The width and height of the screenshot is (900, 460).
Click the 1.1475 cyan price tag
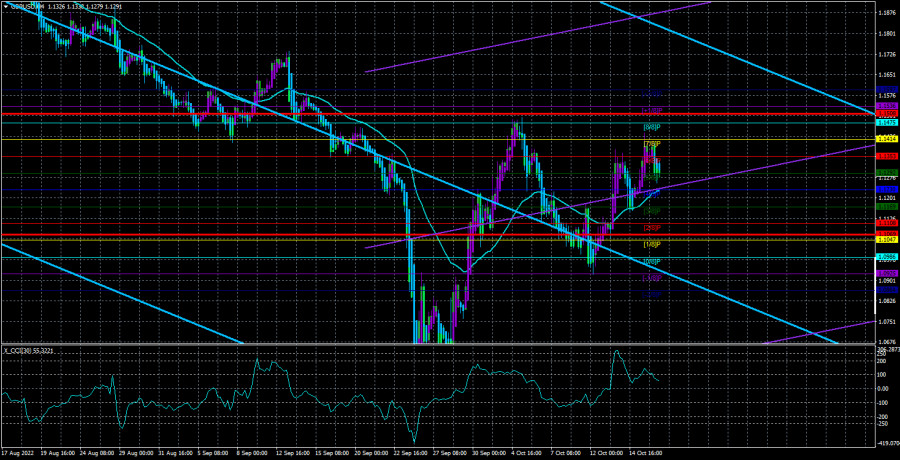[x=887, y=123]
